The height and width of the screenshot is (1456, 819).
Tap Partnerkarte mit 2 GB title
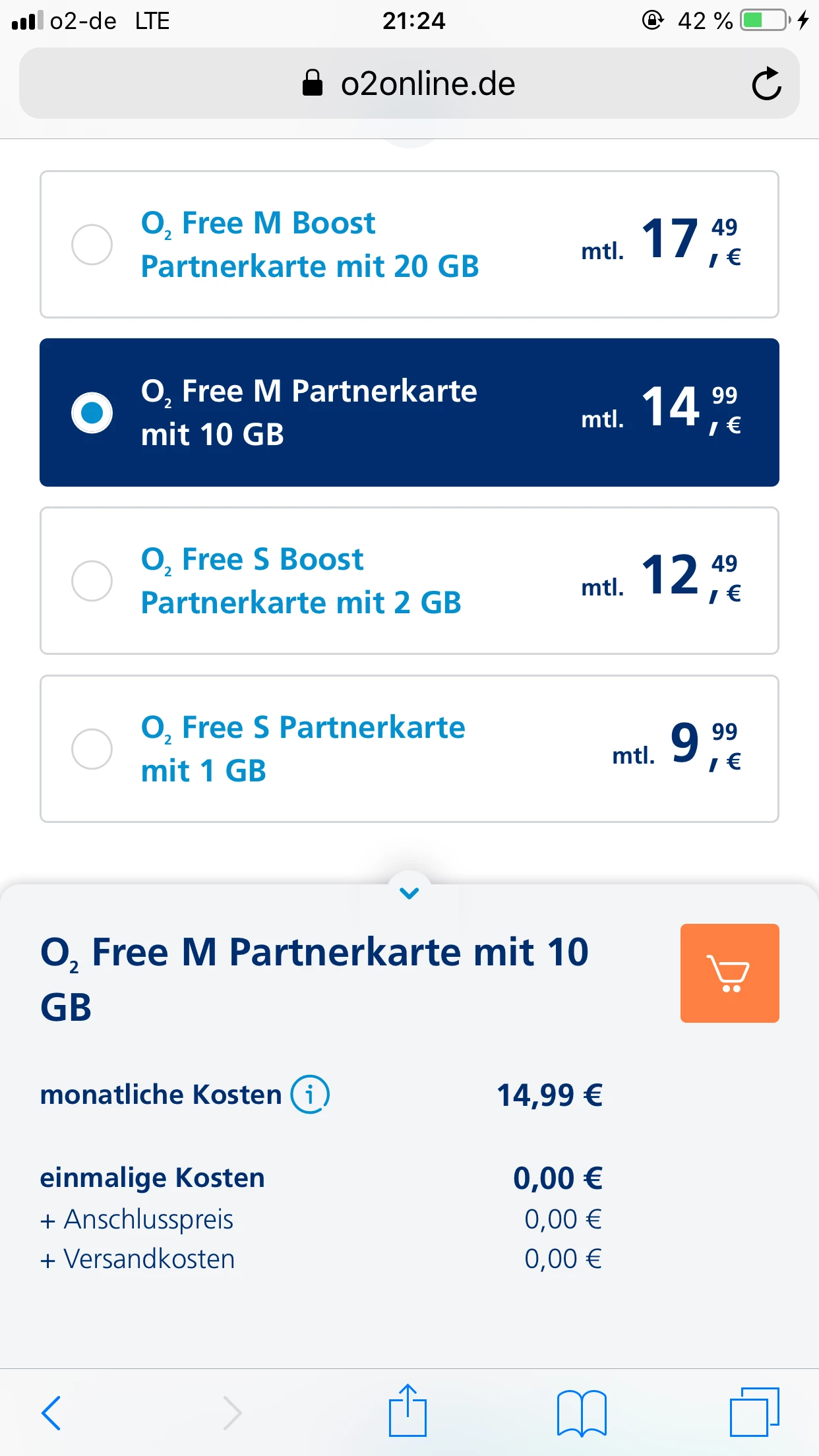point(301,603)
